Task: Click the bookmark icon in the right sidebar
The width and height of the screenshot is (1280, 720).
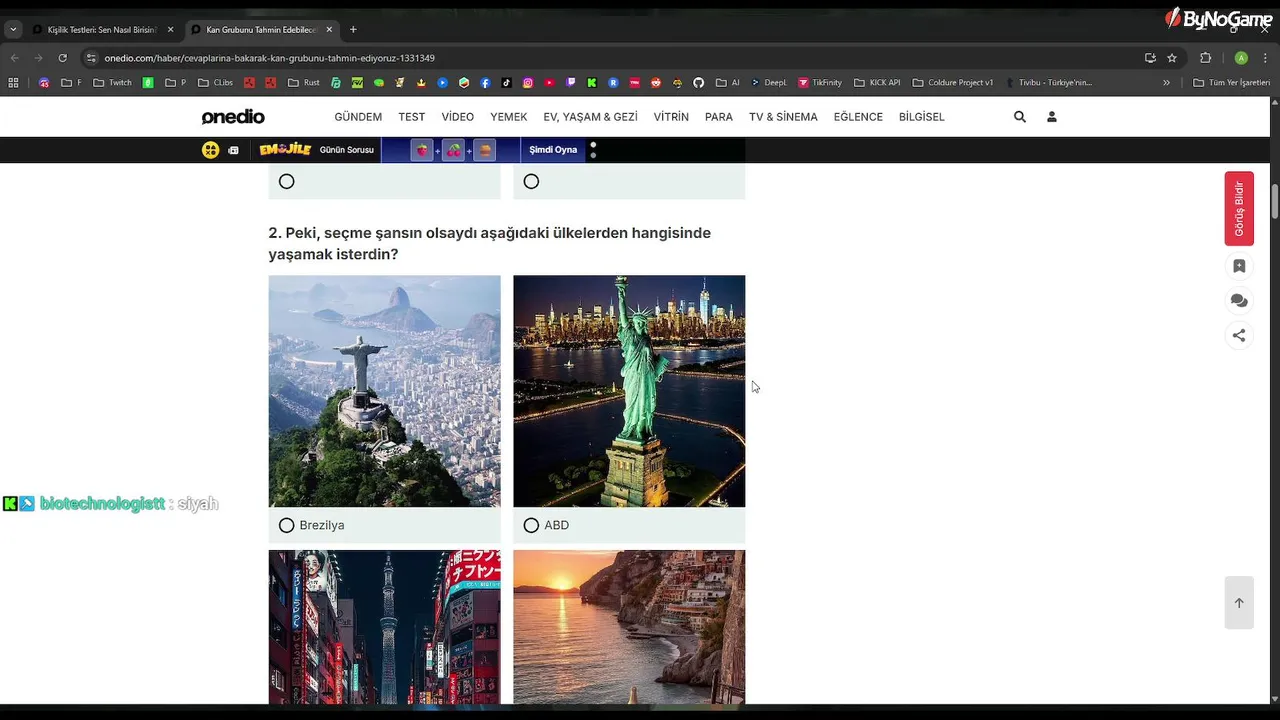Action: [x=1239, y=266]
